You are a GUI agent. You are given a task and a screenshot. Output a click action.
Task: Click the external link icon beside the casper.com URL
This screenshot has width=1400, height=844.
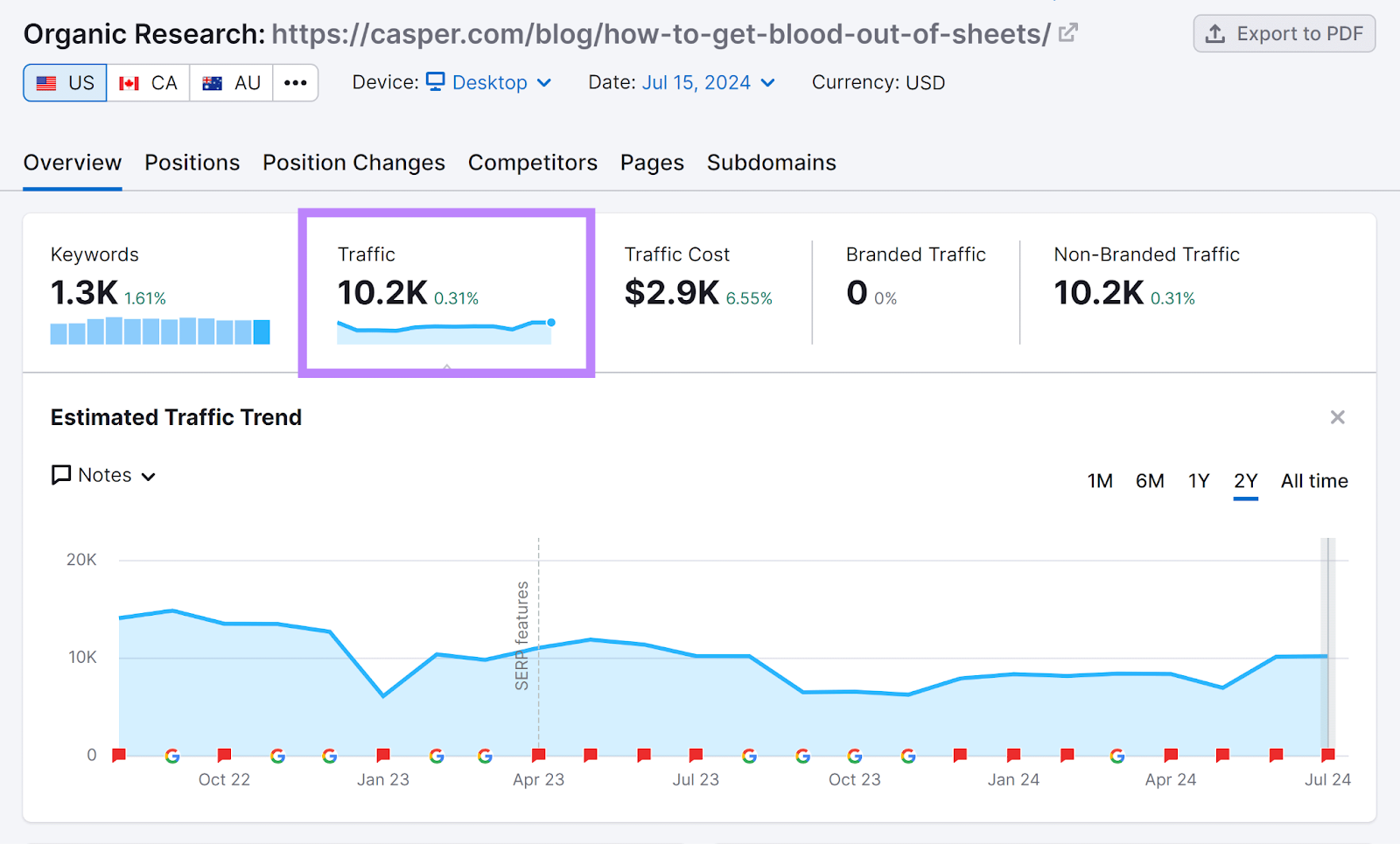[x=1067, y=33]
